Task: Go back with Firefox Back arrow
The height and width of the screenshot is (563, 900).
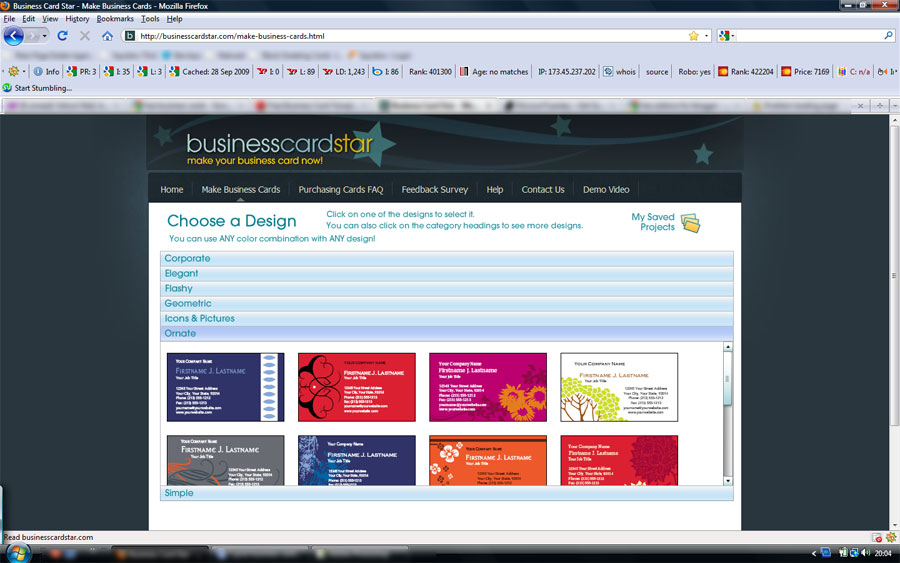Action: coord(14,36)
